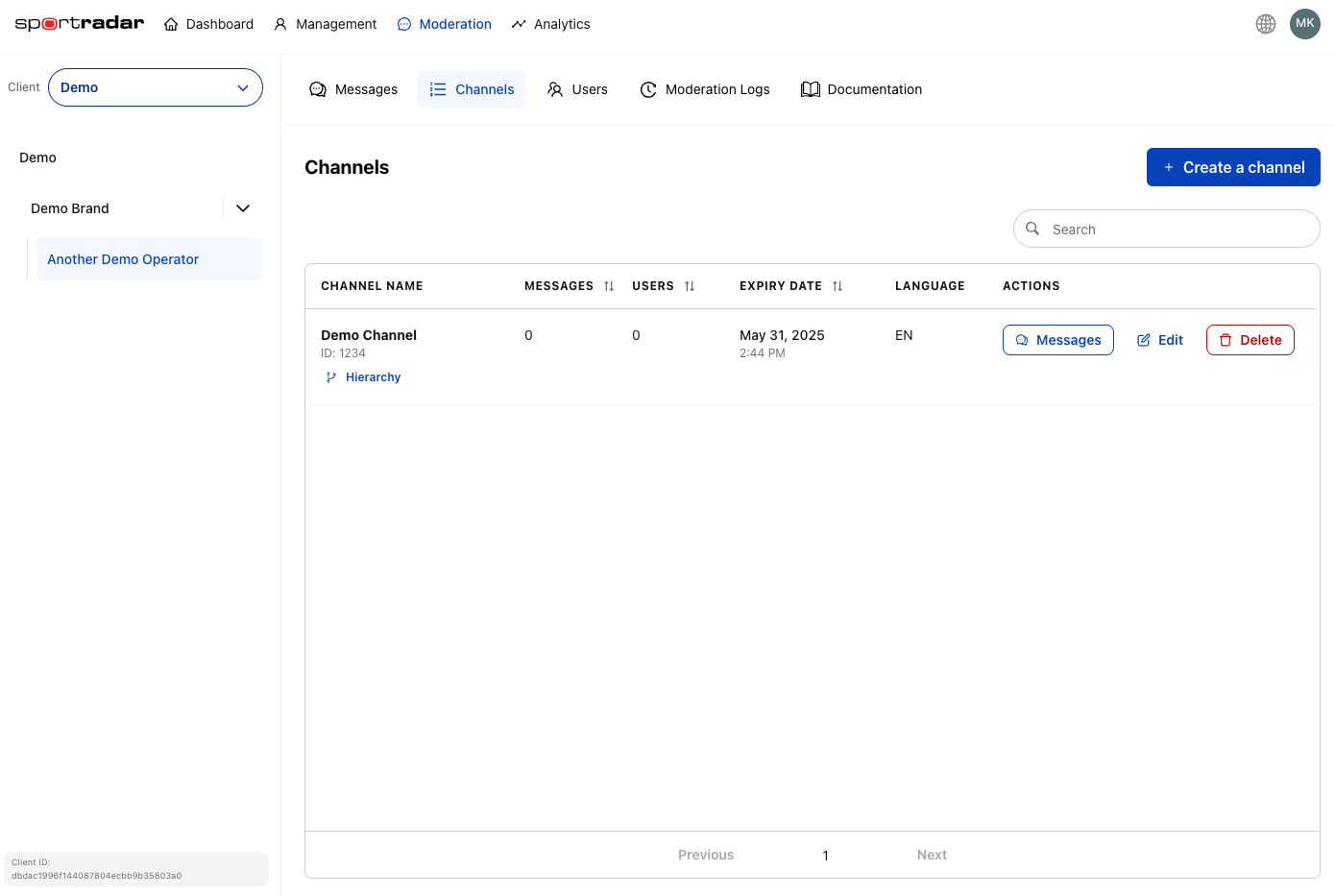The height and width of the screenshot is (896, 1335).
Task: Switch to the Users tab
Action: (577, 89)
